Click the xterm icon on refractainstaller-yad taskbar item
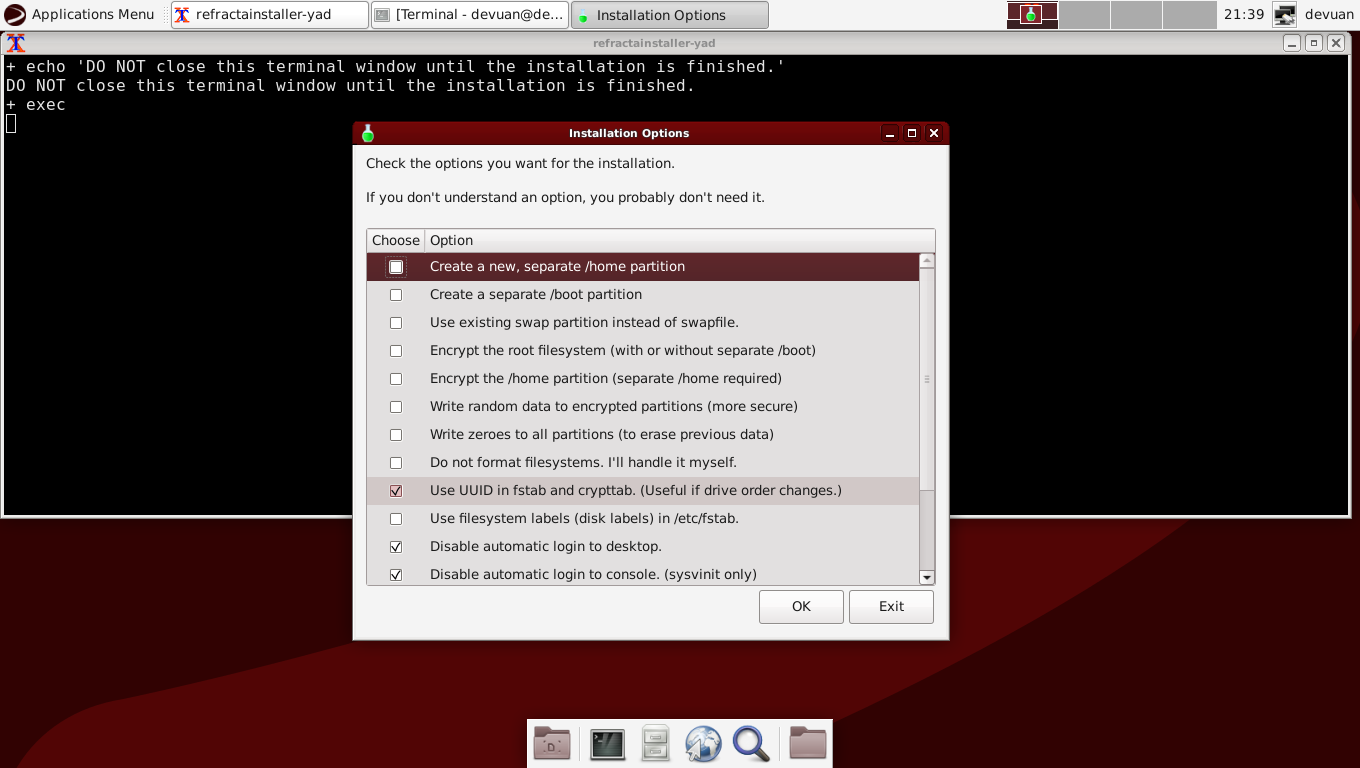This screenshot has height=768, width=1360. coord(182,15)
